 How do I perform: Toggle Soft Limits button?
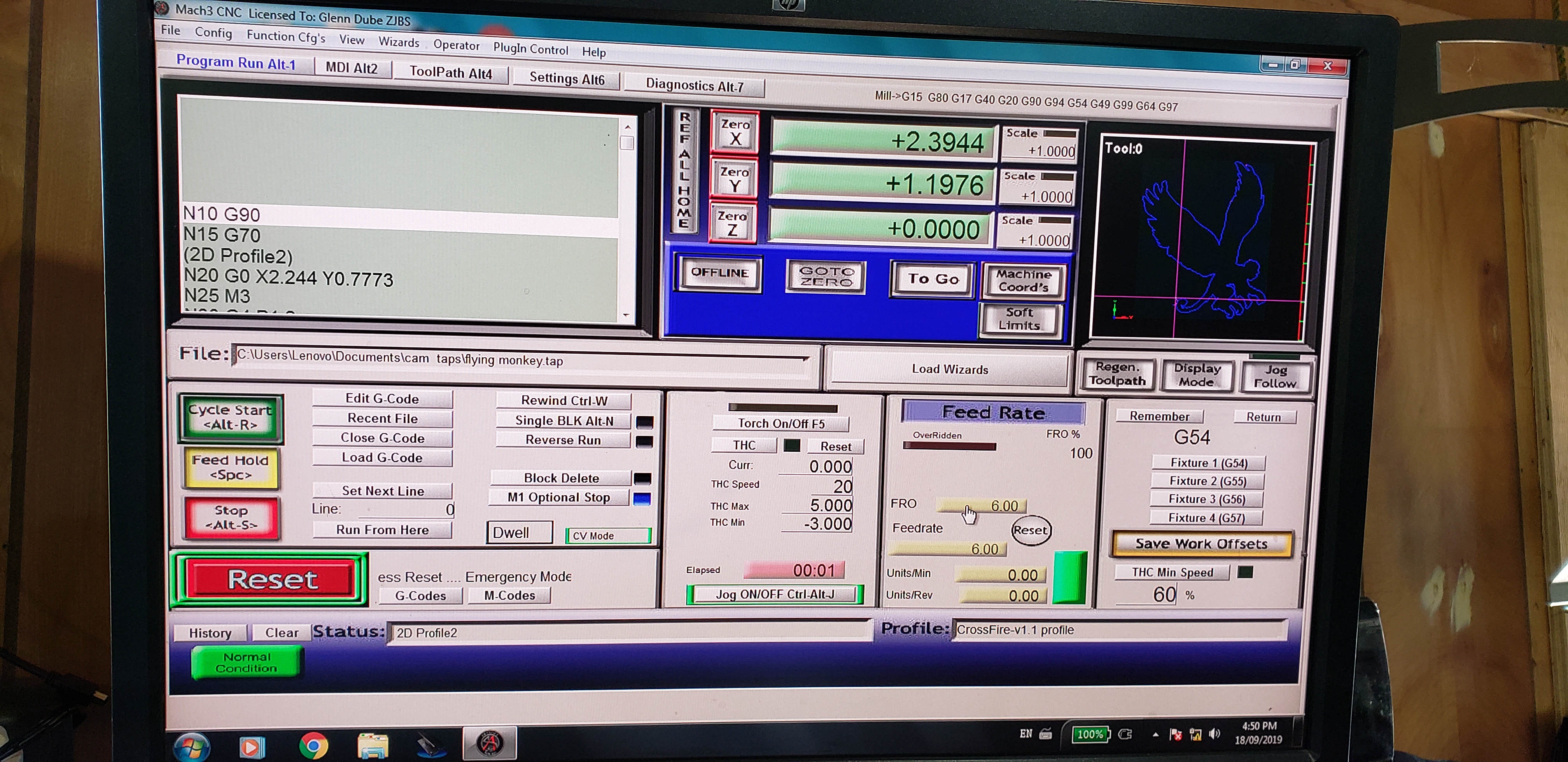click(x=1020, y=319)
